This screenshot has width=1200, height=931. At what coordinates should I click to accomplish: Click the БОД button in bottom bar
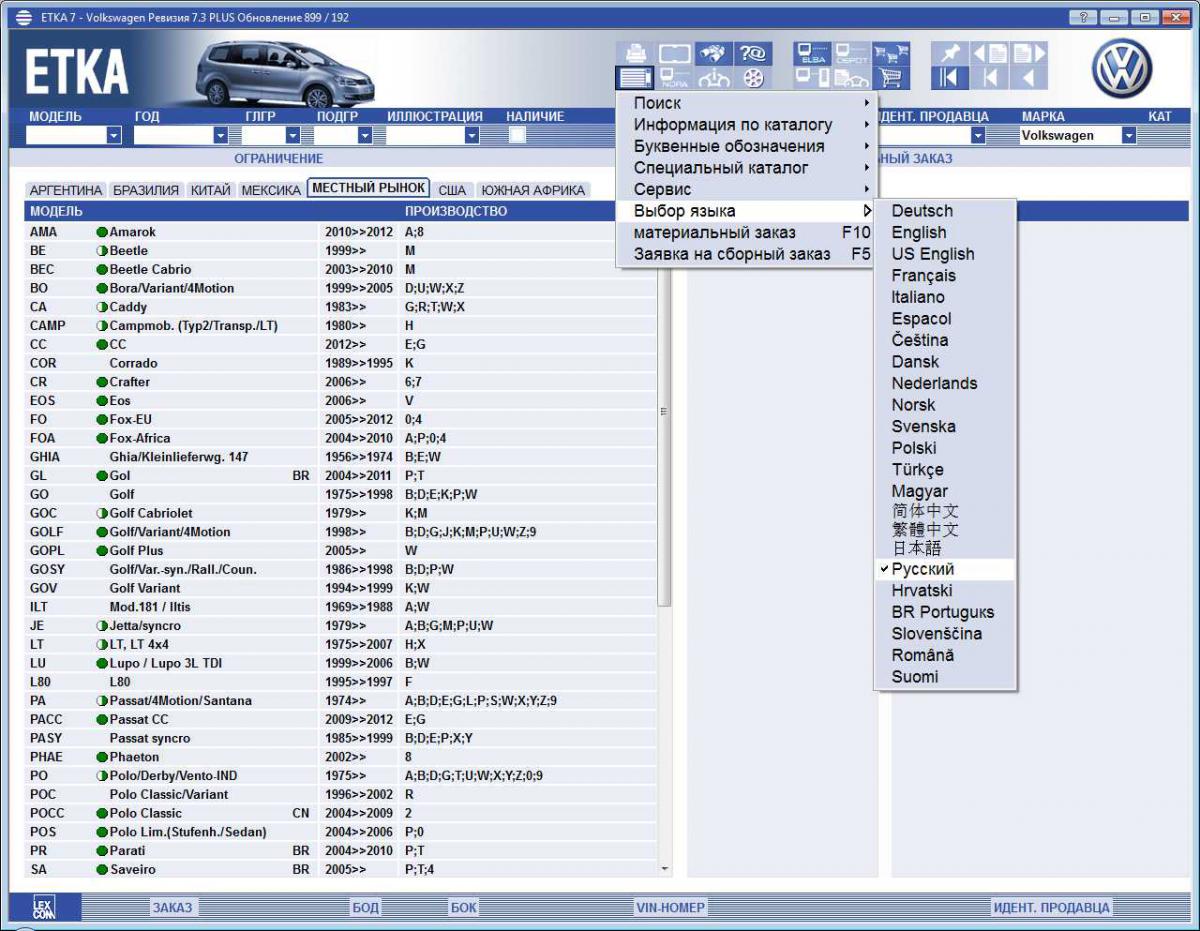pos(365,908)
